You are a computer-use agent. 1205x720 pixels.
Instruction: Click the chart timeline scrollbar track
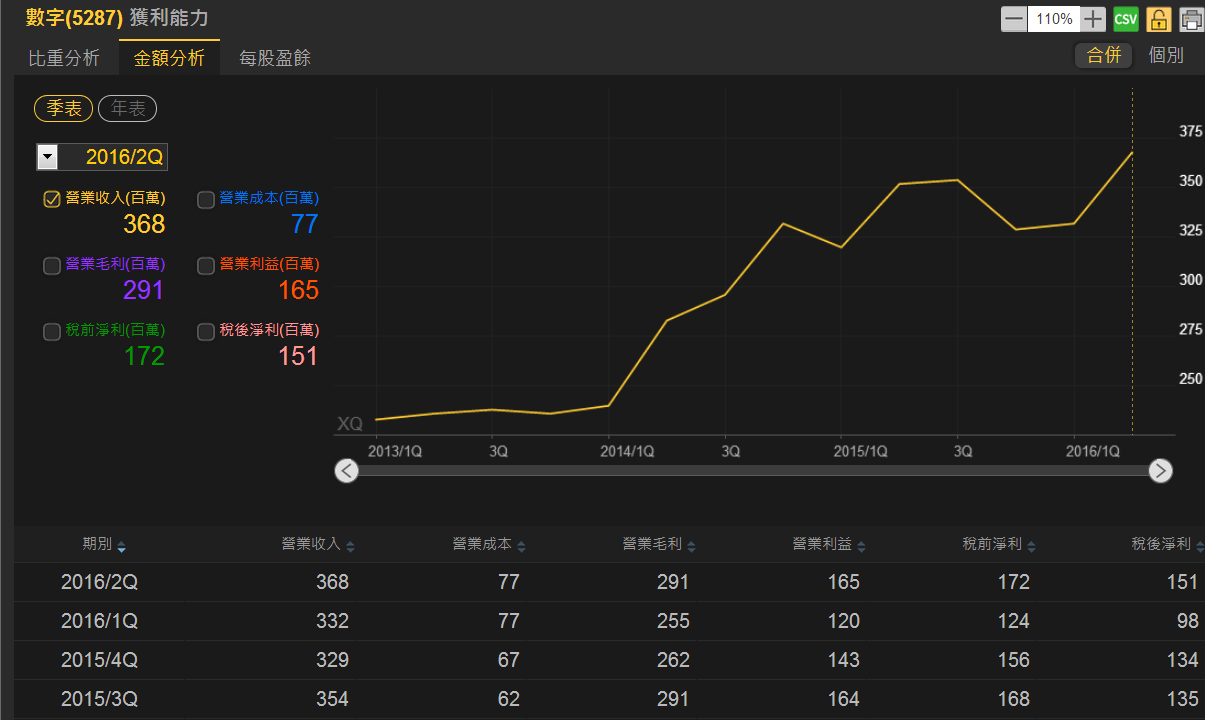click(752, 470)
